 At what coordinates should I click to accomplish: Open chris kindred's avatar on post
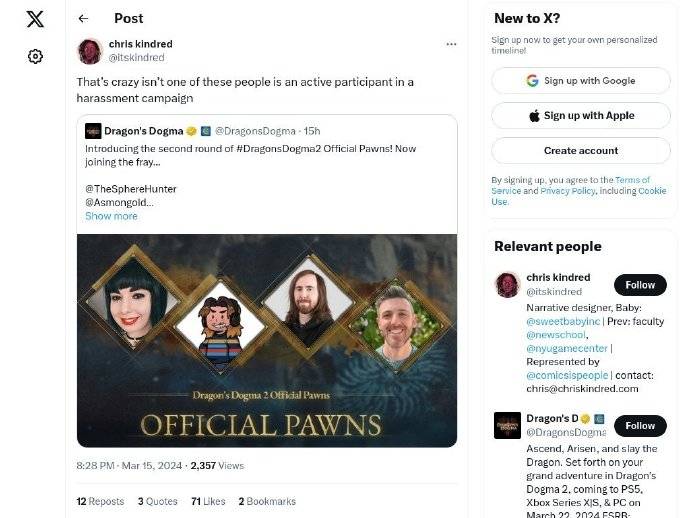90,51
